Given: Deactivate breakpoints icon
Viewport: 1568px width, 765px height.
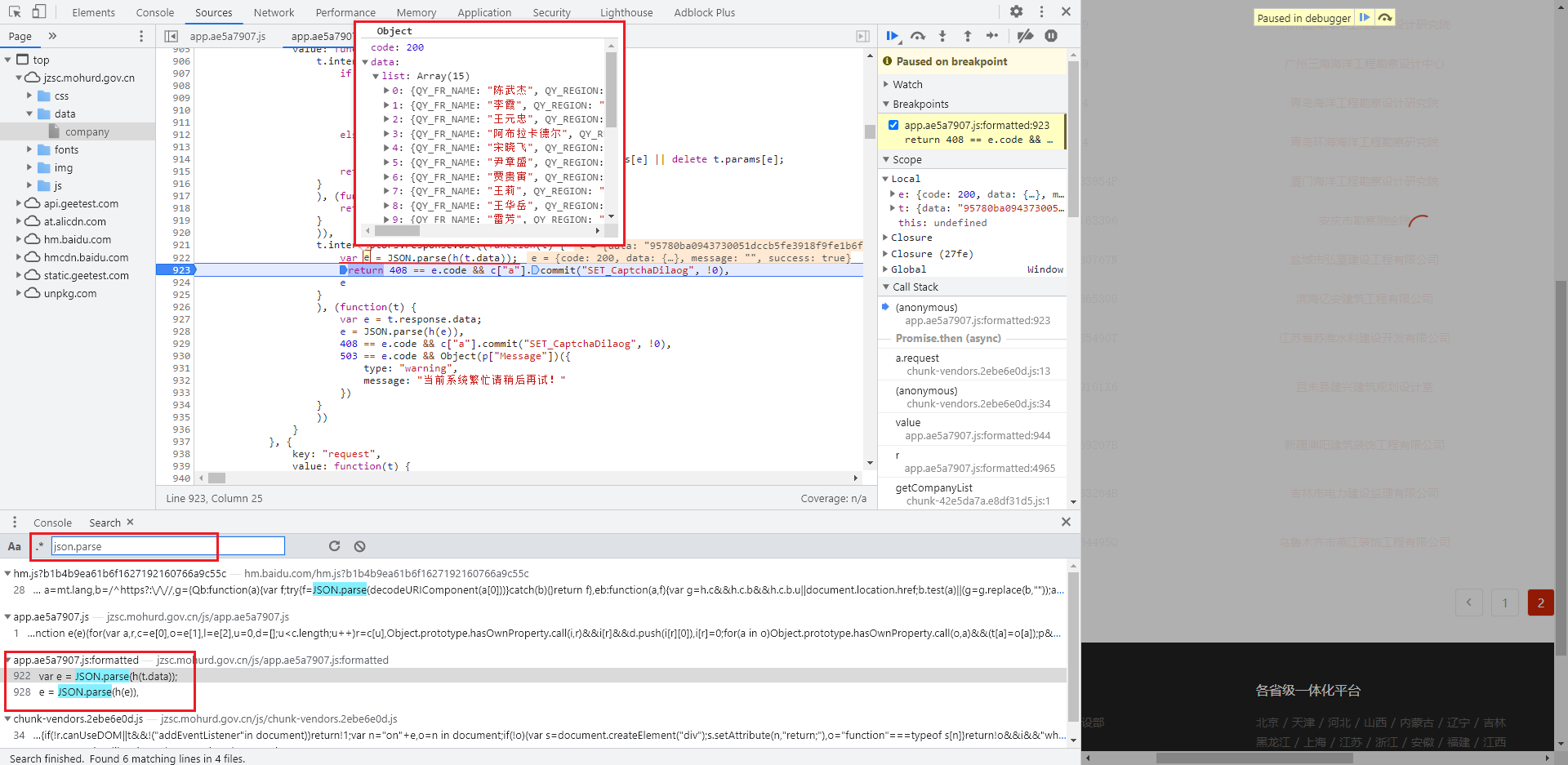Looking at the screenshot, I should [x=1025, y=36].
